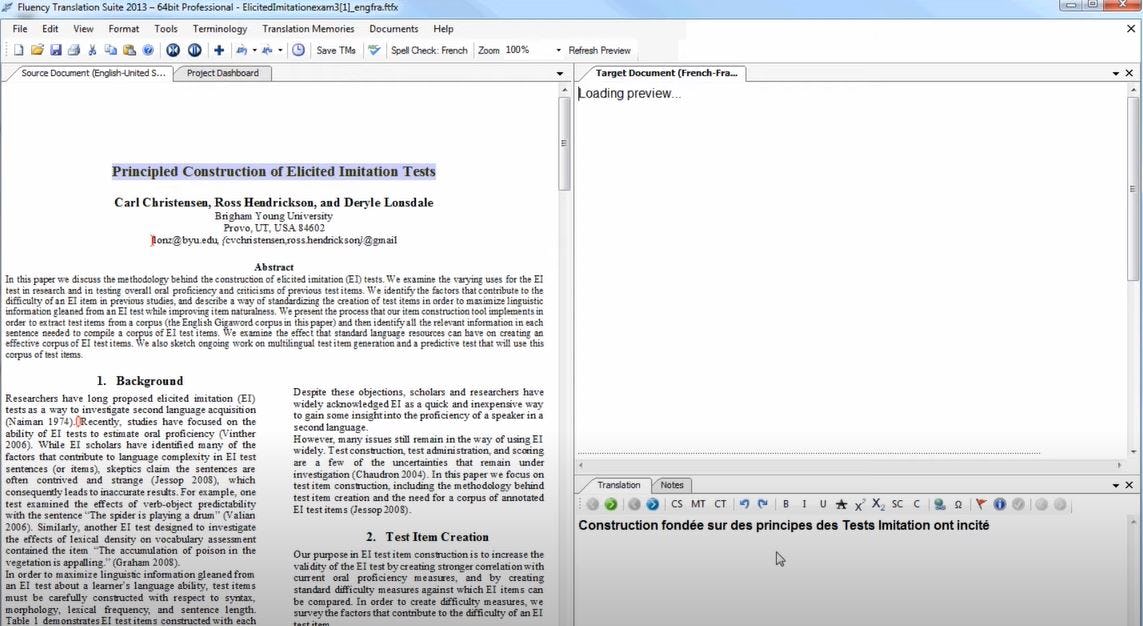This screenshot has height=626, width=1143.
Task: Run spell check with the ABC checkmark icon
Action: pyautogui.click(x=374, y=49)
